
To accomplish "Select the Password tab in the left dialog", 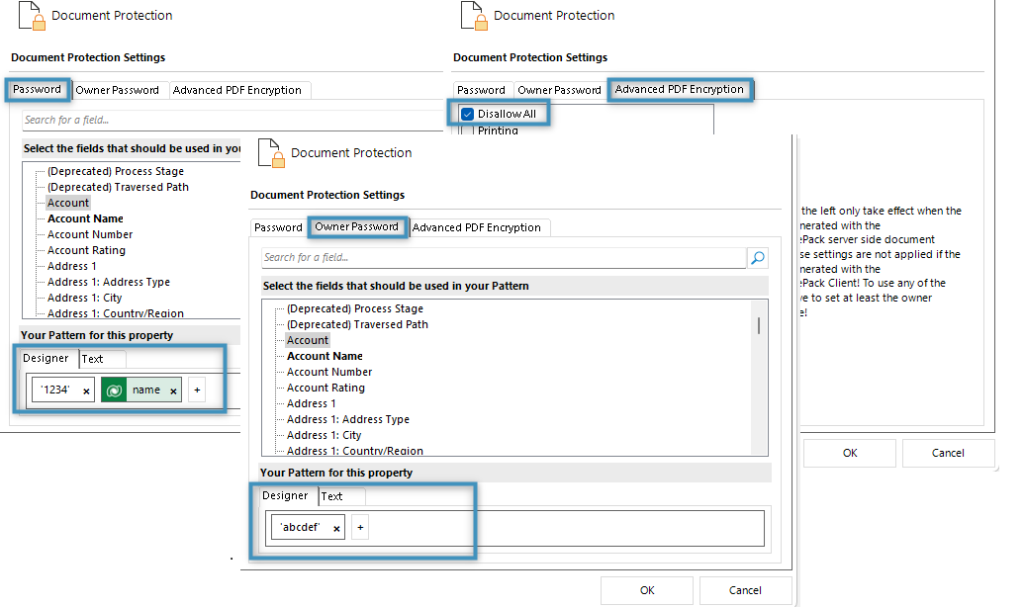I will (37, 90).
